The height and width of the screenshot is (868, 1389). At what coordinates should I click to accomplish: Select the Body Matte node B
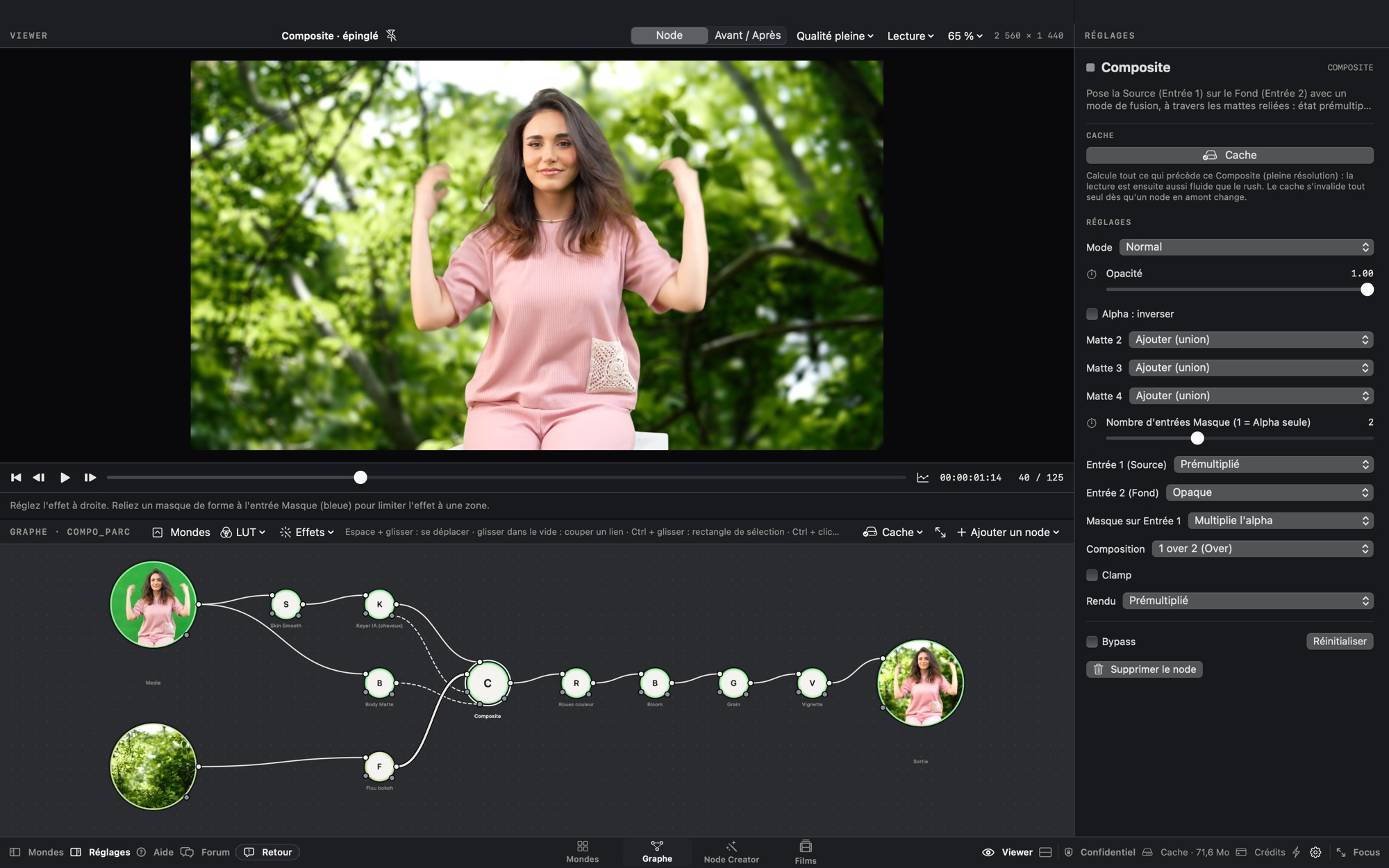[379, 683]
